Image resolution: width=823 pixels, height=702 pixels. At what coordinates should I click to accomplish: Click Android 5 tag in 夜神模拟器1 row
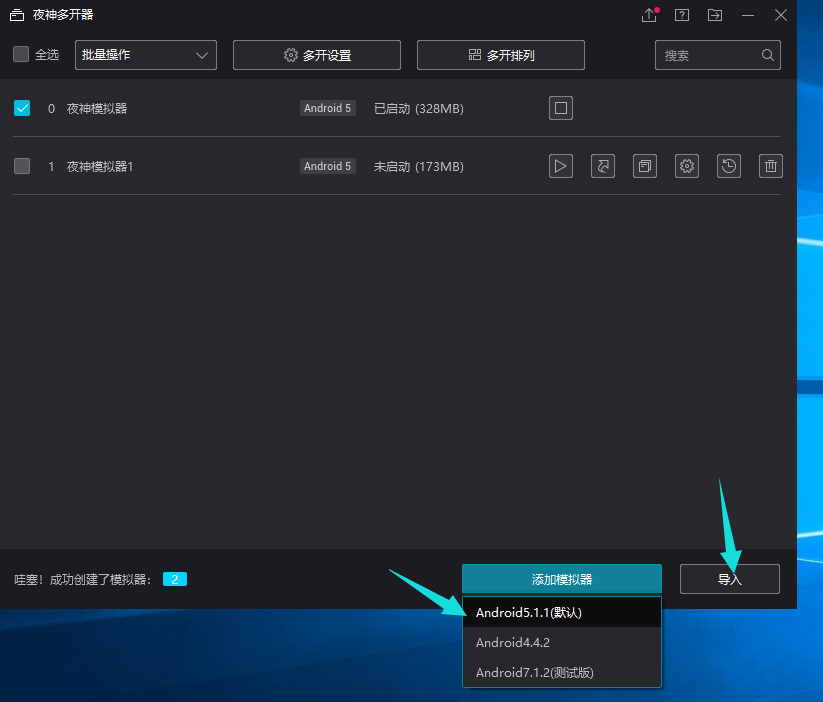[x=328, y=166]
